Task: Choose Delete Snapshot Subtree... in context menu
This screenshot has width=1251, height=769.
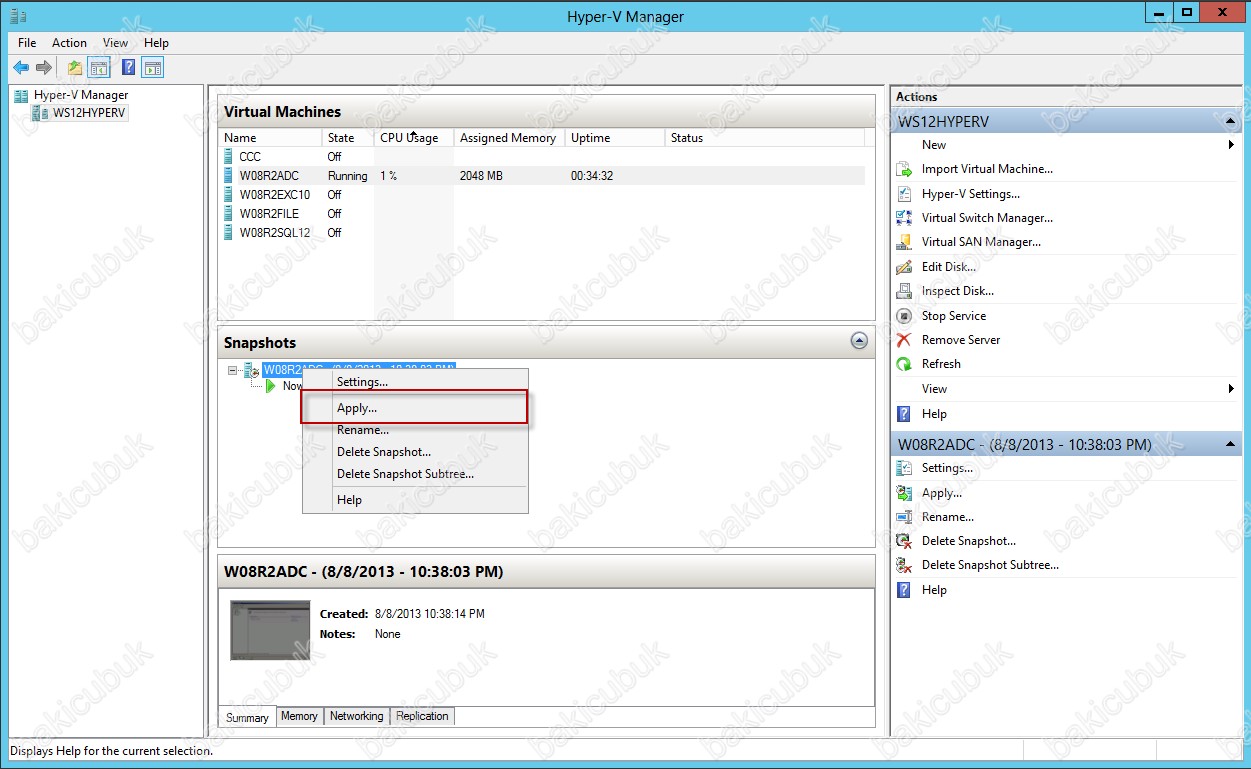Action: click(x=415, y=474)
